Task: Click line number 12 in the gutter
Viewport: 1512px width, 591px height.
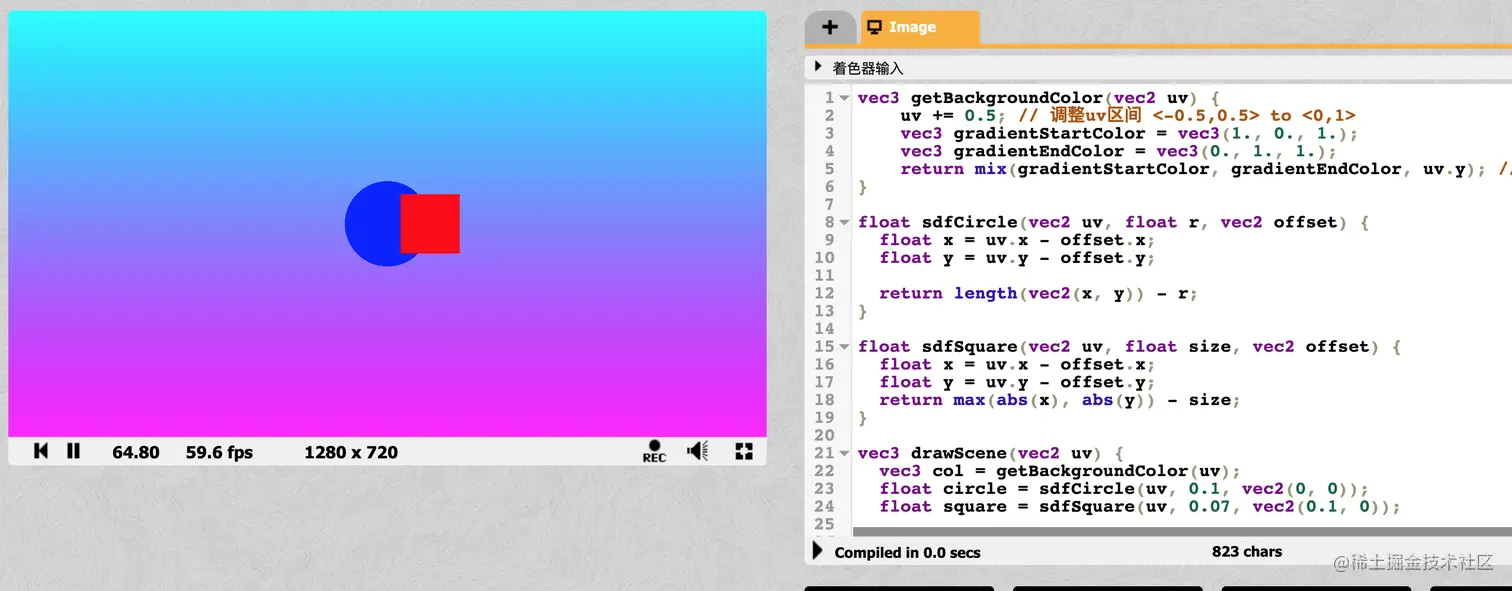Action: coord(824,293)
